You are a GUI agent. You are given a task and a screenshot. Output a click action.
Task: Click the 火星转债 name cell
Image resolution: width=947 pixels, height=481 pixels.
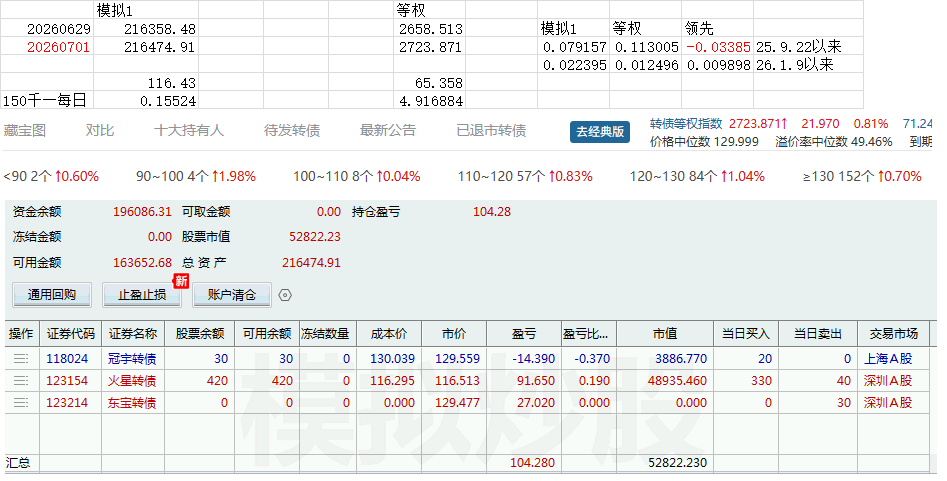132,381
